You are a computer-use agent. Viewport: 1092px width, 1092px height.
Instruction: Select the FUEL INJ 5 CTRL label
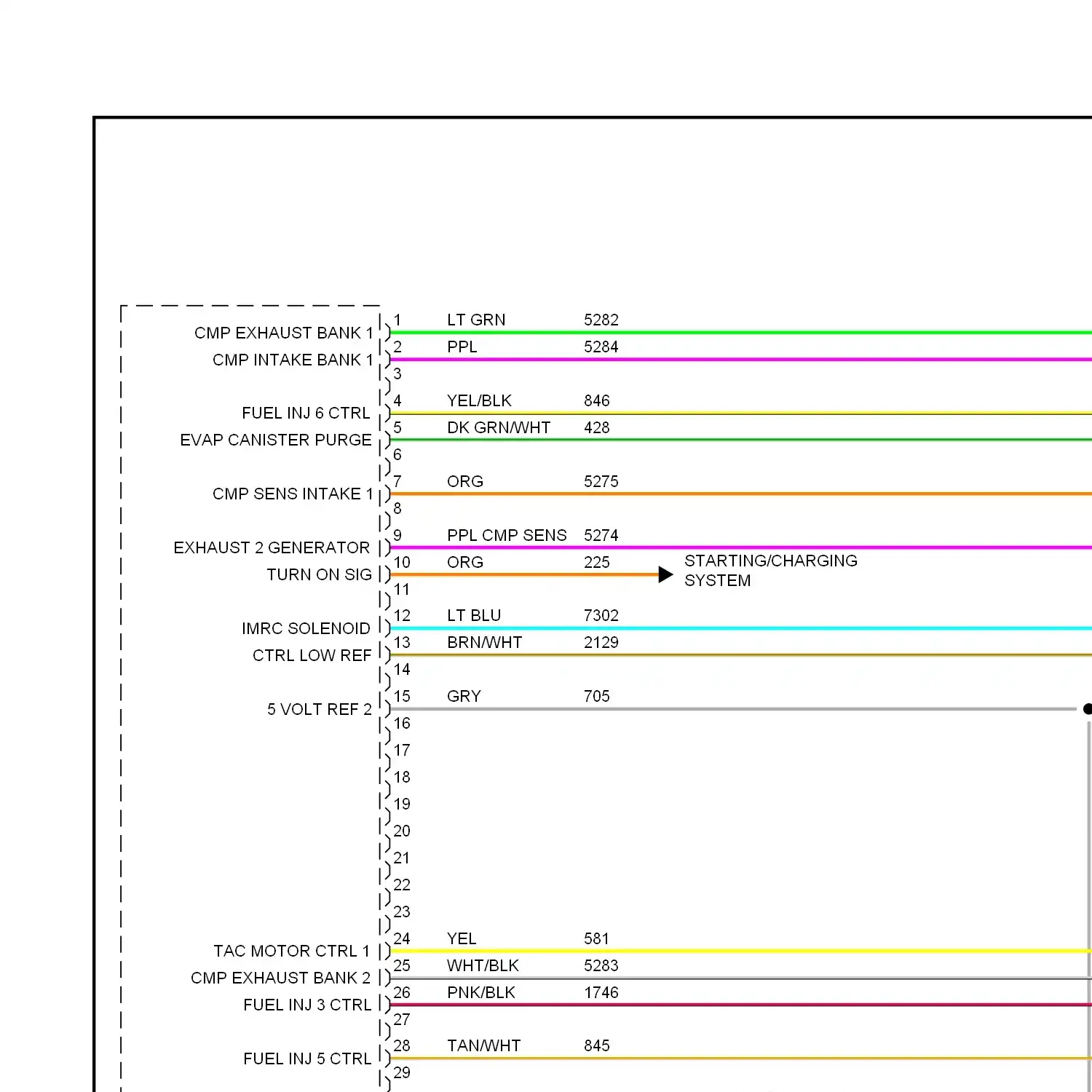[x=307, y=1059]
